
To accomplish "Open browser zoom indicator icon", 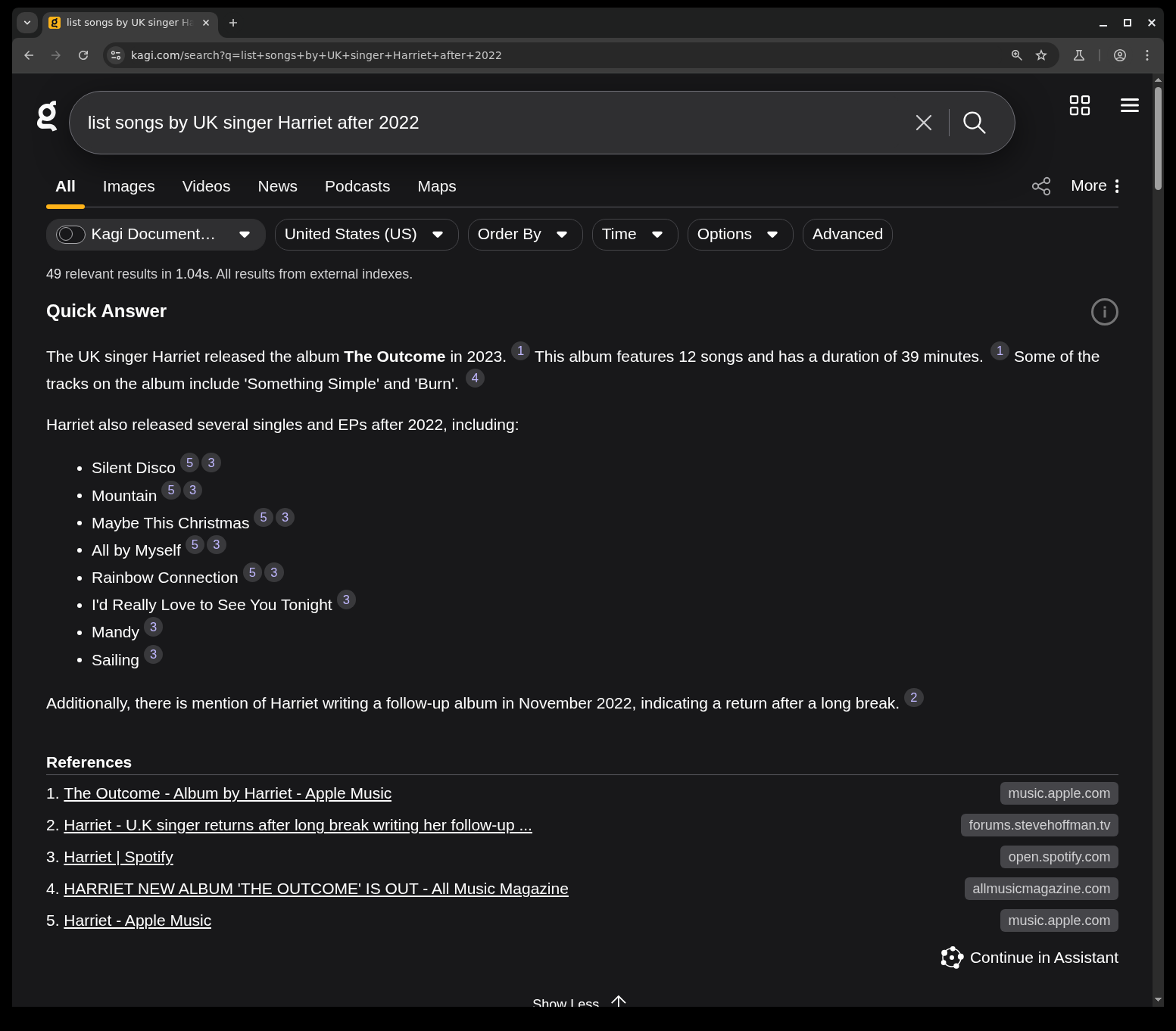I will (x=1016, y=55).
